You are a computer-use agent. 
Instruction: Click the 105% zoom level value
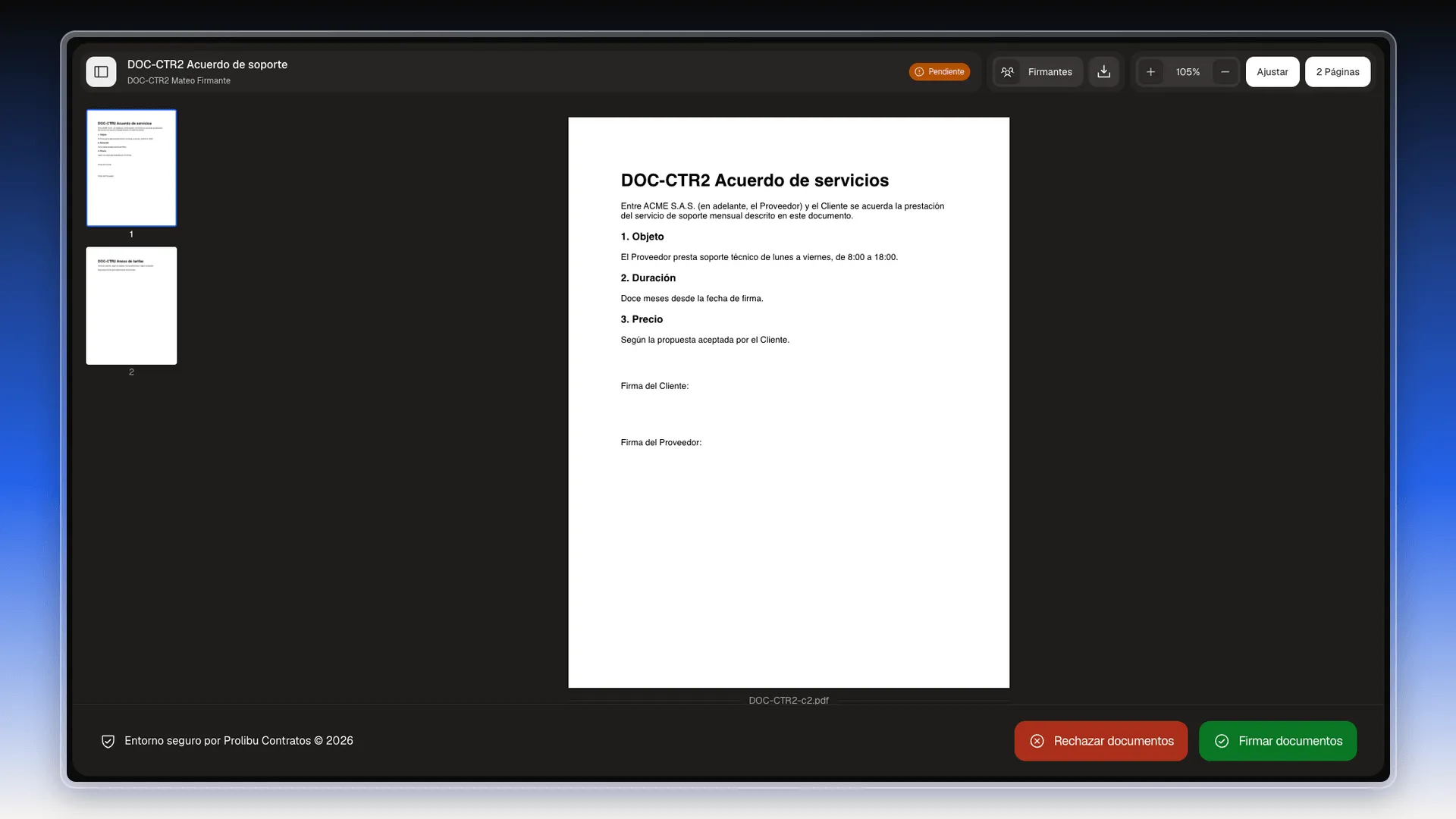pyautogui.click(x=1188, y=72)
